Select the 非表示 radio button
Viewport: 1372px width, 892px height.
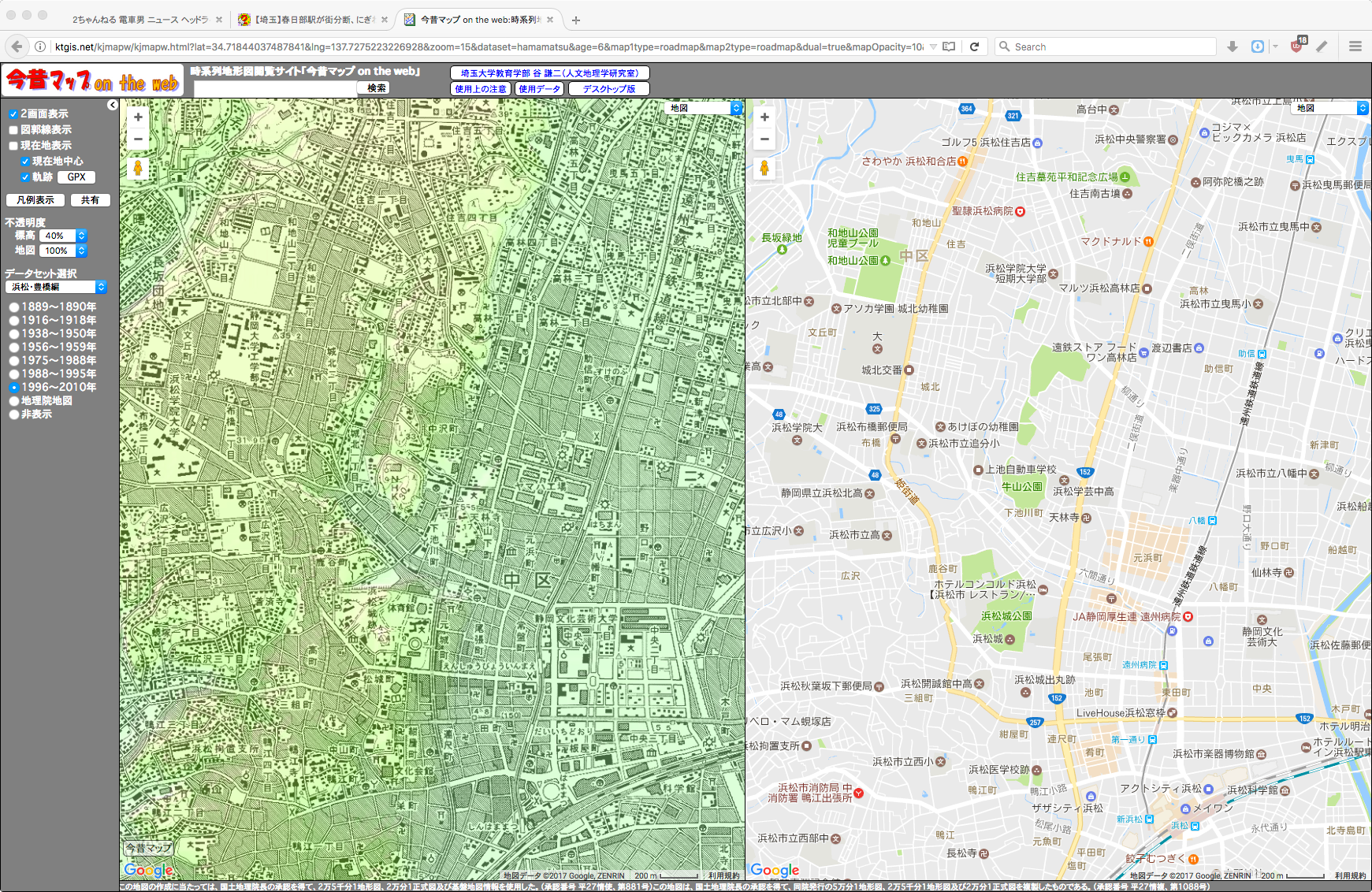tap(14, 414)
